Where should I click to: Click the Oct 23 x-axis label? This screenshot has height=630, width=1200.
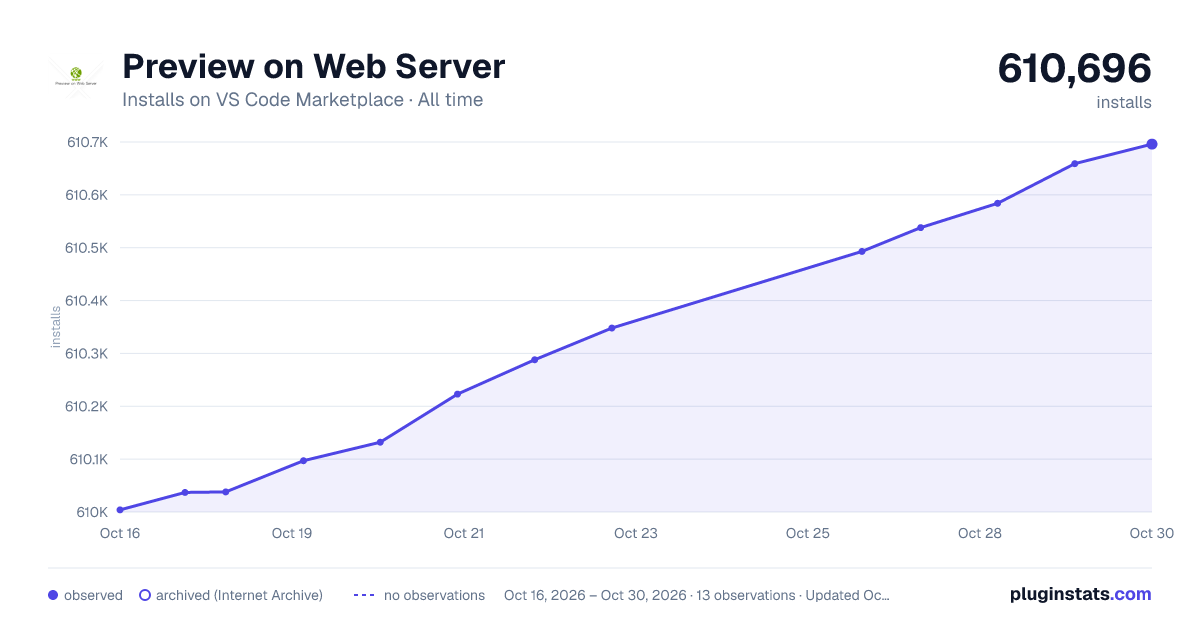click(636, 533)
